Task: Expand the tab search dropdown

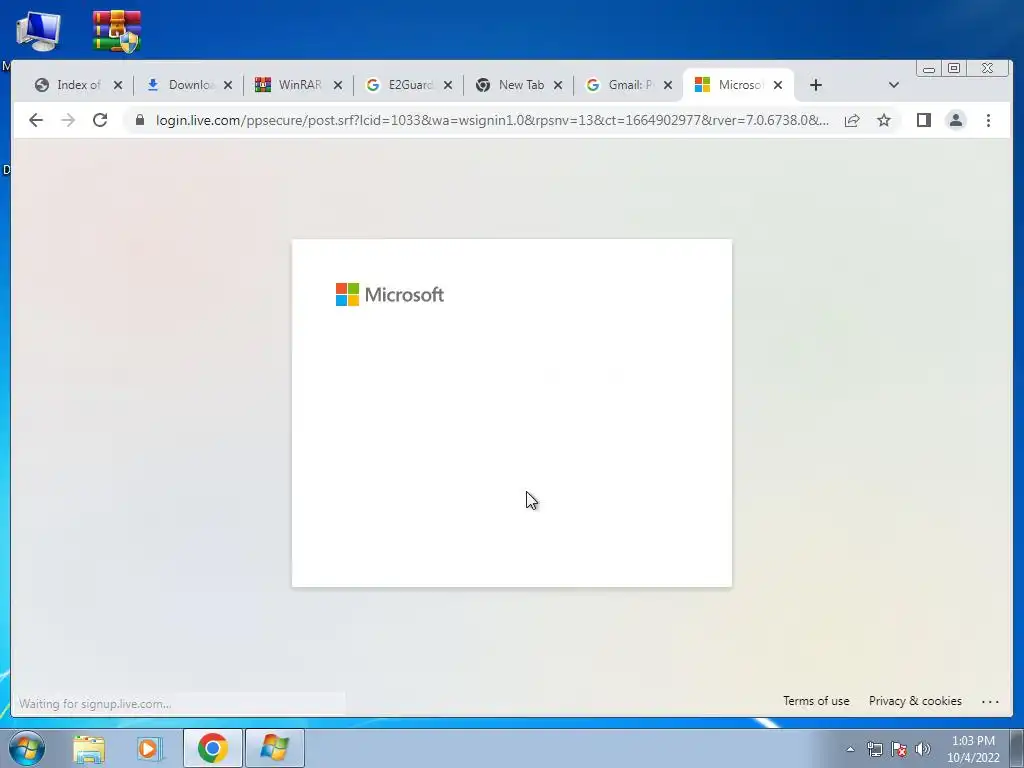Action: click(893, 85)
